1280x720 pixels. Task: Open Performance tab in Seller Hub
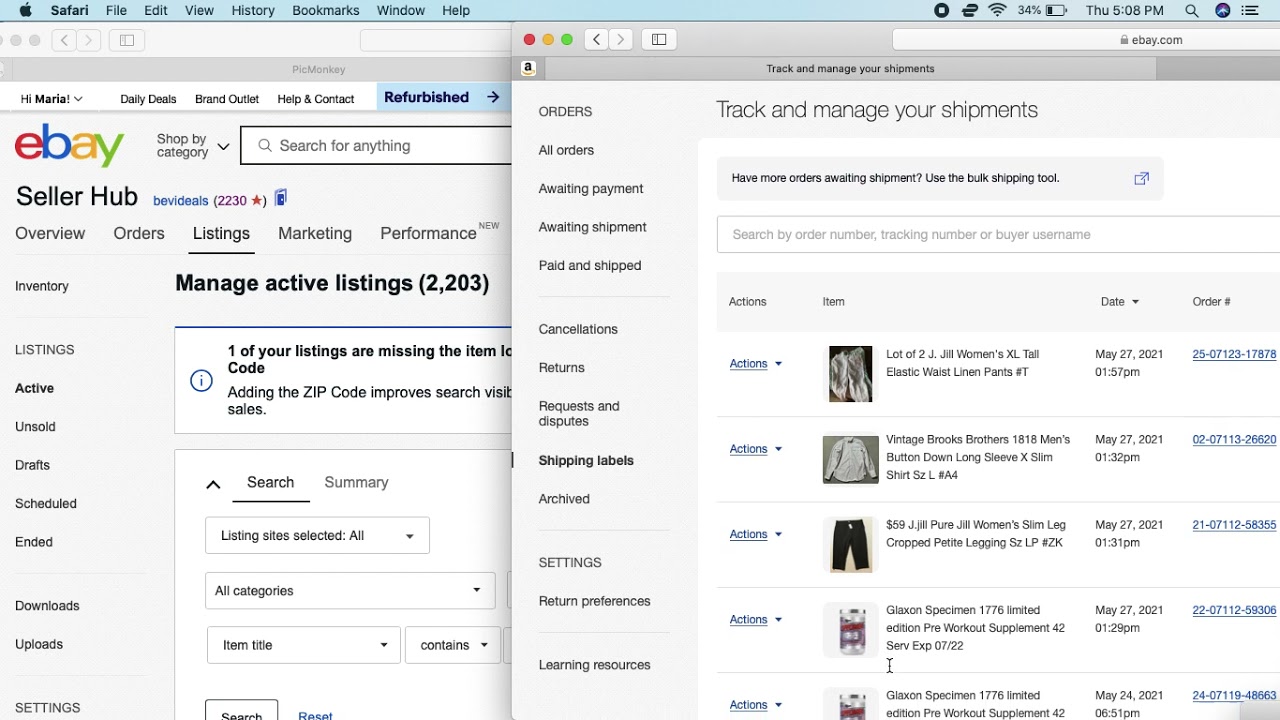[428, 233]
